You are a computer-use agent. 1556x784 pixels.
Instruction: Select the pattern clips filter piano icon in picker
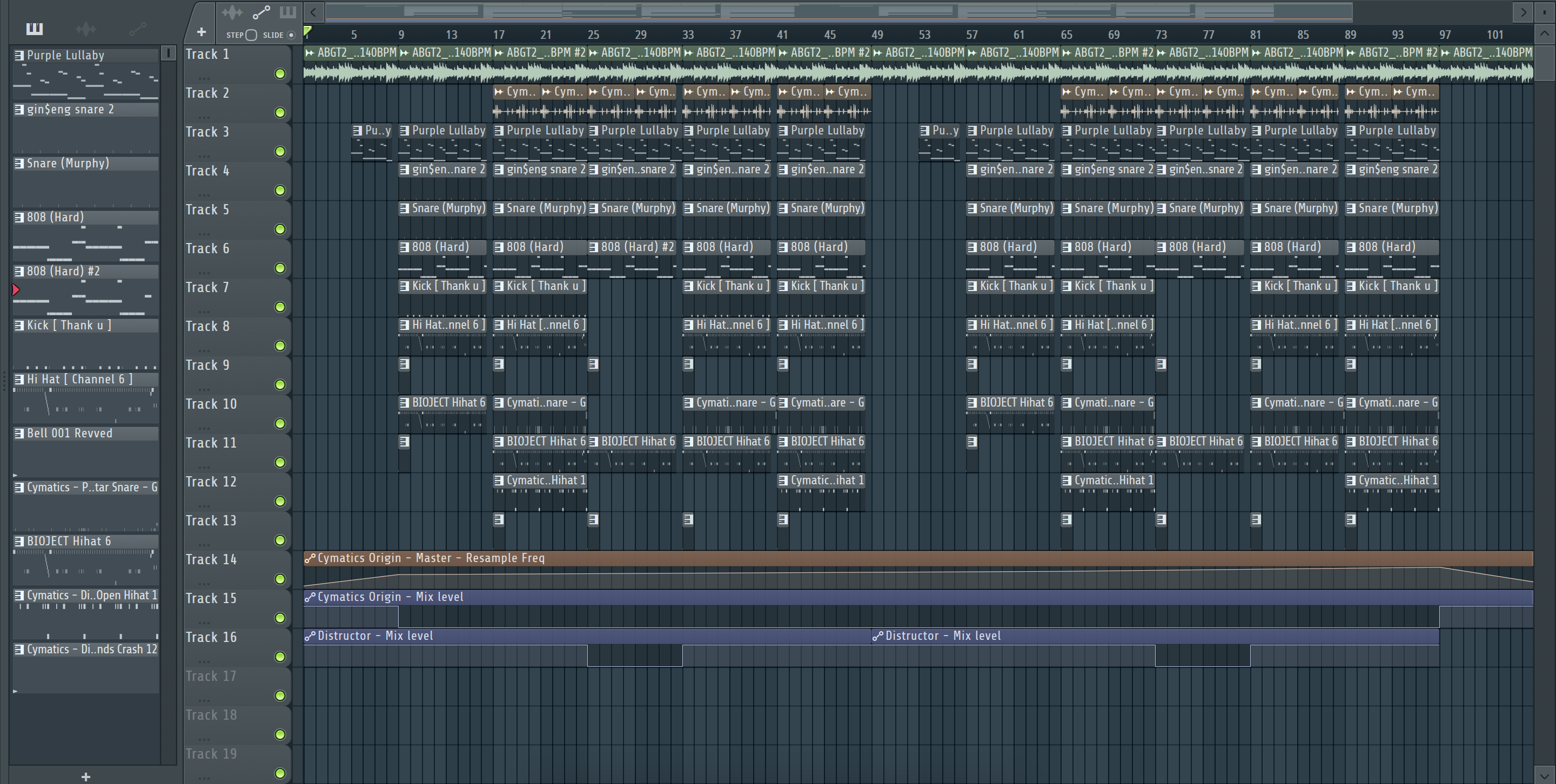pos(34,29)
